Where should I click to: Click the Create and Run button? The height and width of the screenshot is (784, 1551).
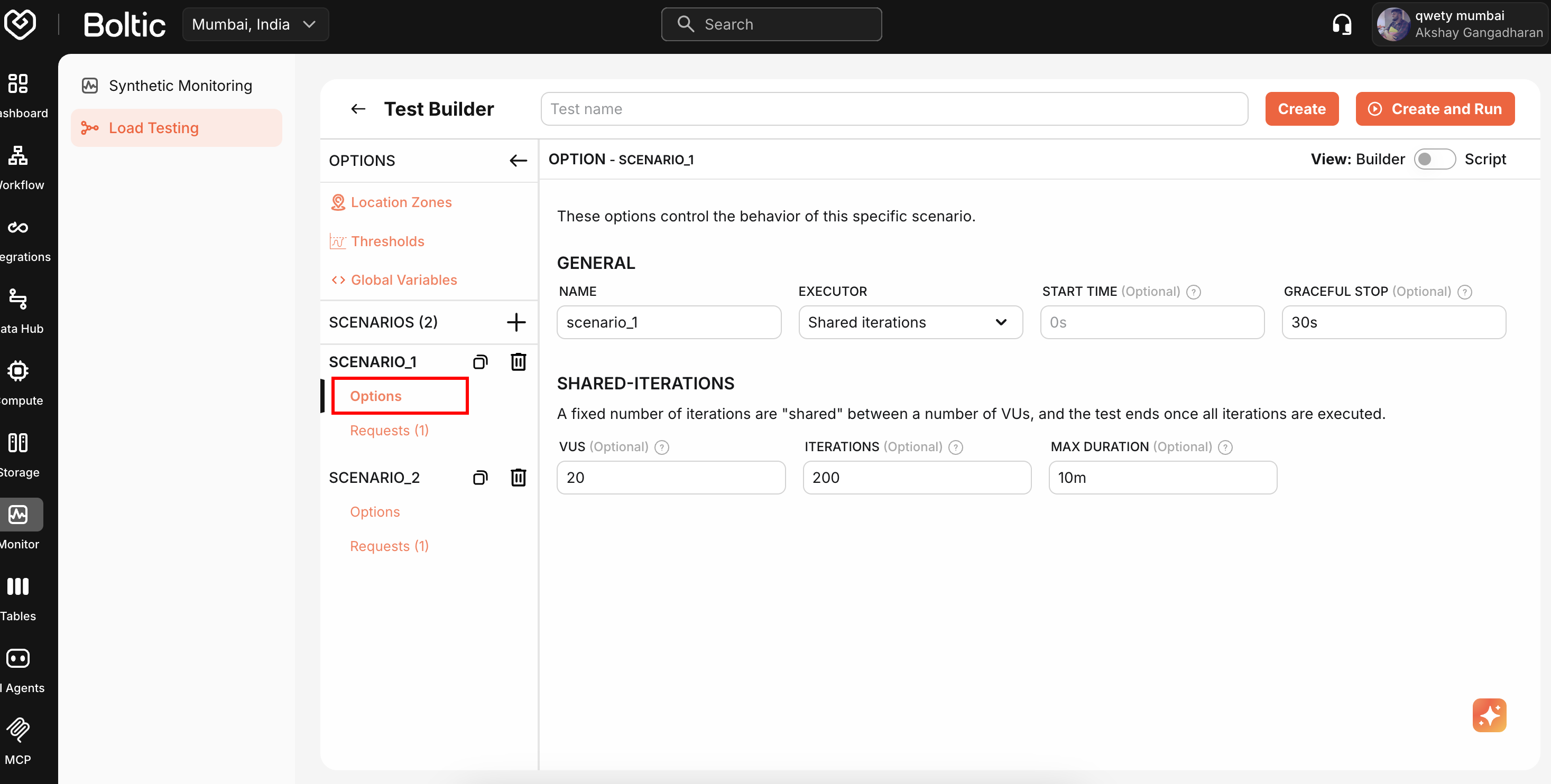pos(1435,109)
